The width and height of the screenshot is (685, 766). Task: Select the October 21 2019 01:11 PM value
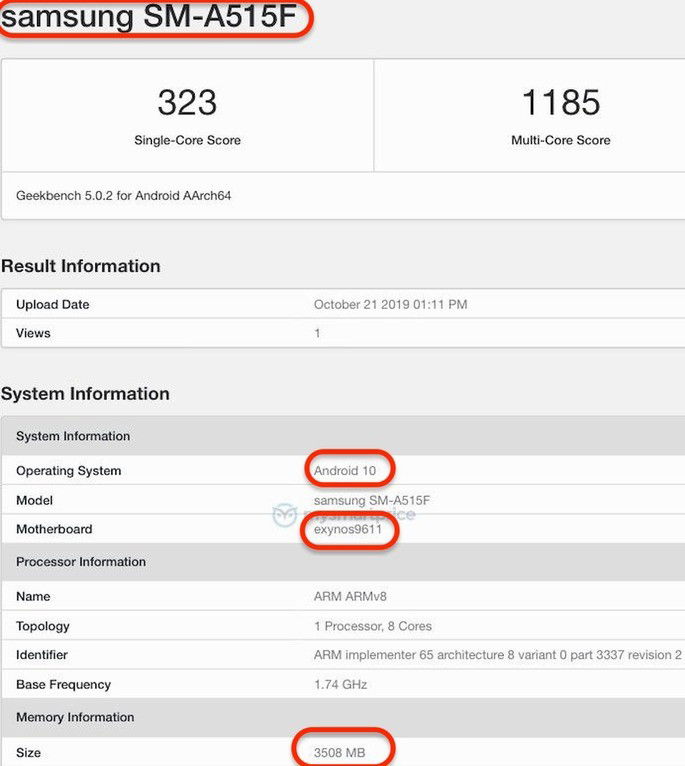(x=390, y=304)
